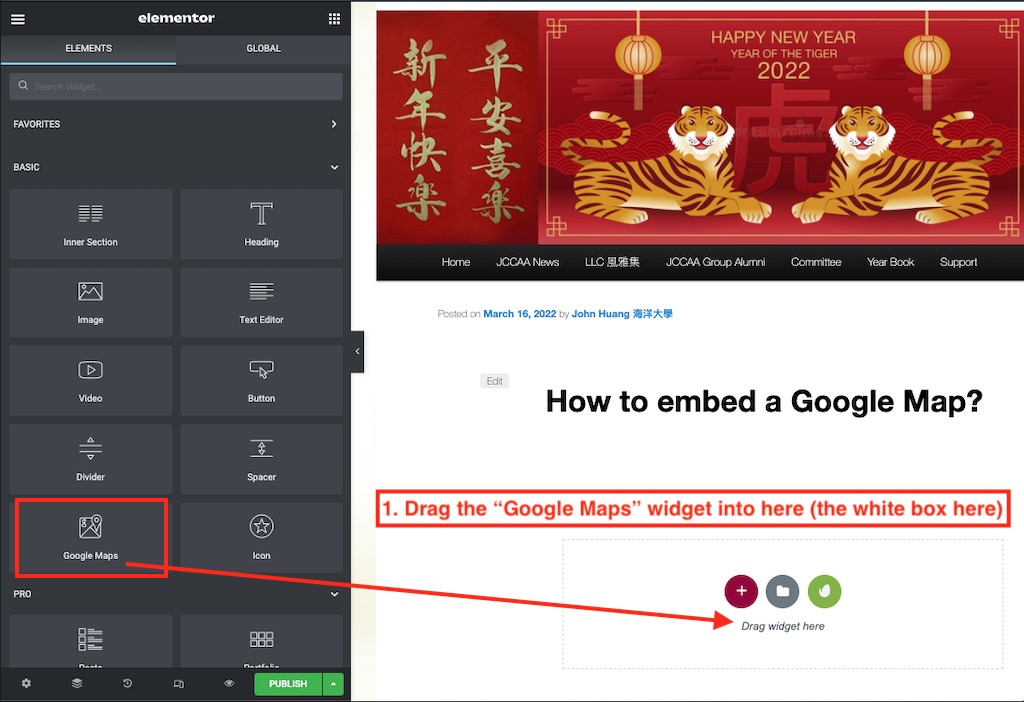Select the Posts widget under Pro
Screen dimensions: 1024x702
coord(91,641)
